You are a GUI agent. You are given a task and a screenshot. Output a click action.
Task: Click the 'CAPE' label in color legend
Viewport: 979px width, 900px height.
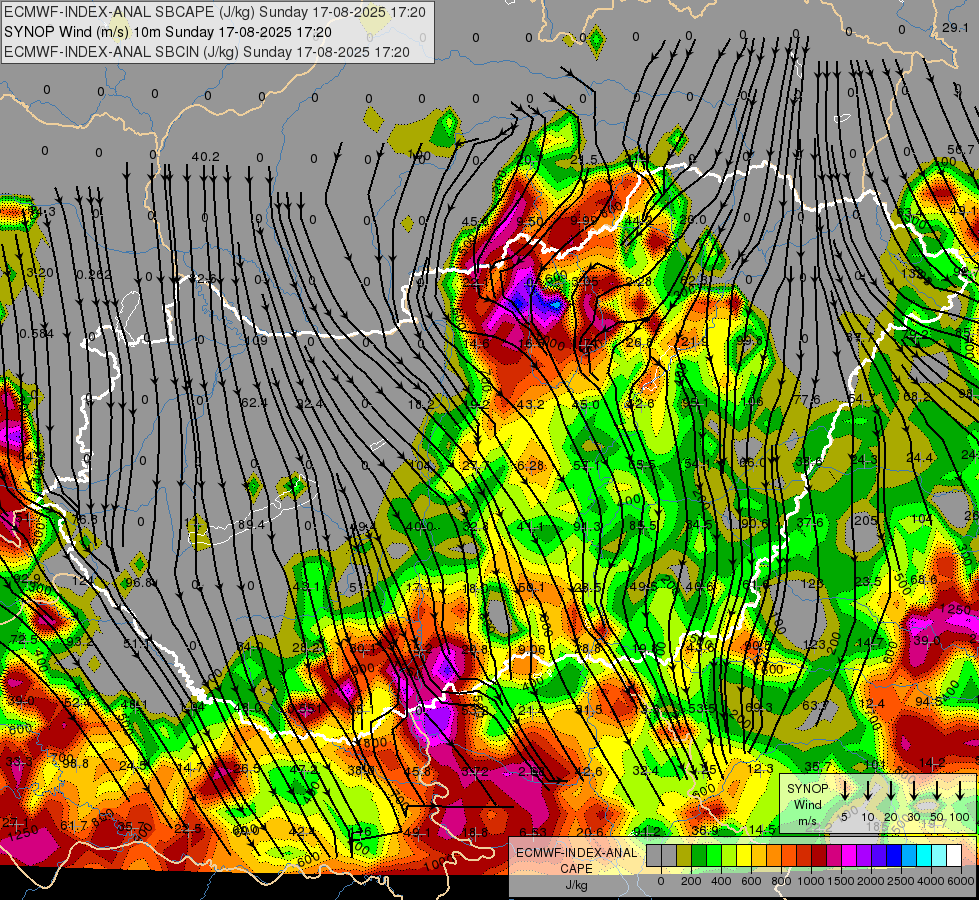(576, 869)
